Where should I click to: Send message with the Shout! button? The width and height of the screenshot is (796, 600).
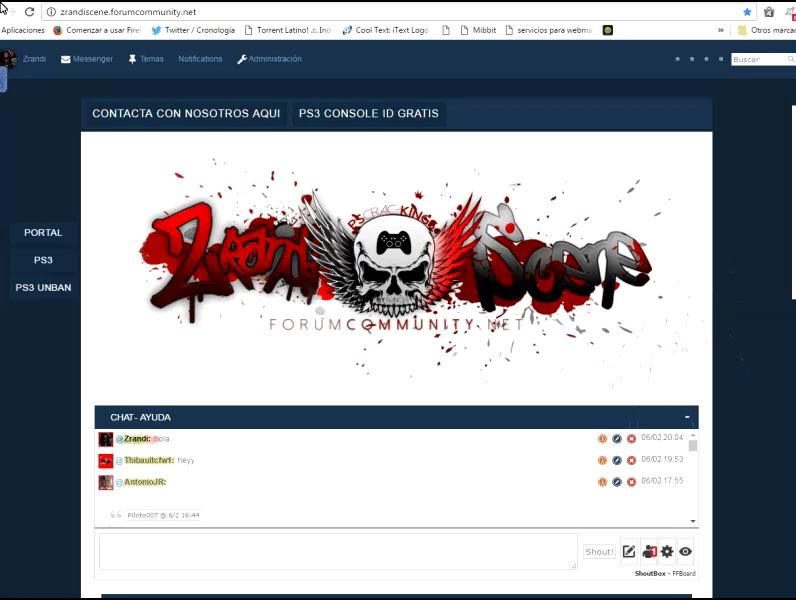(x=599, y=552)
